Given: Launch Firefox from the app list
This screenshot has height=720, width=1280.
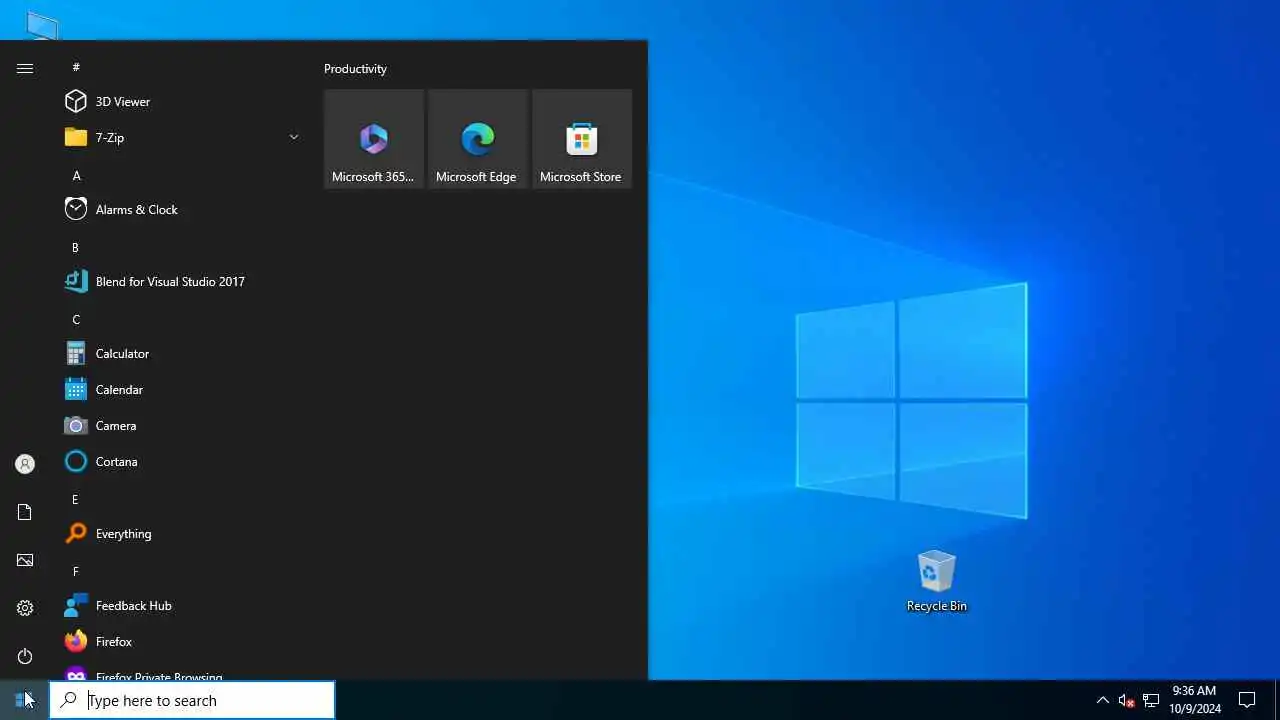Looking at the screenshot, I should (x=180, y=641).
